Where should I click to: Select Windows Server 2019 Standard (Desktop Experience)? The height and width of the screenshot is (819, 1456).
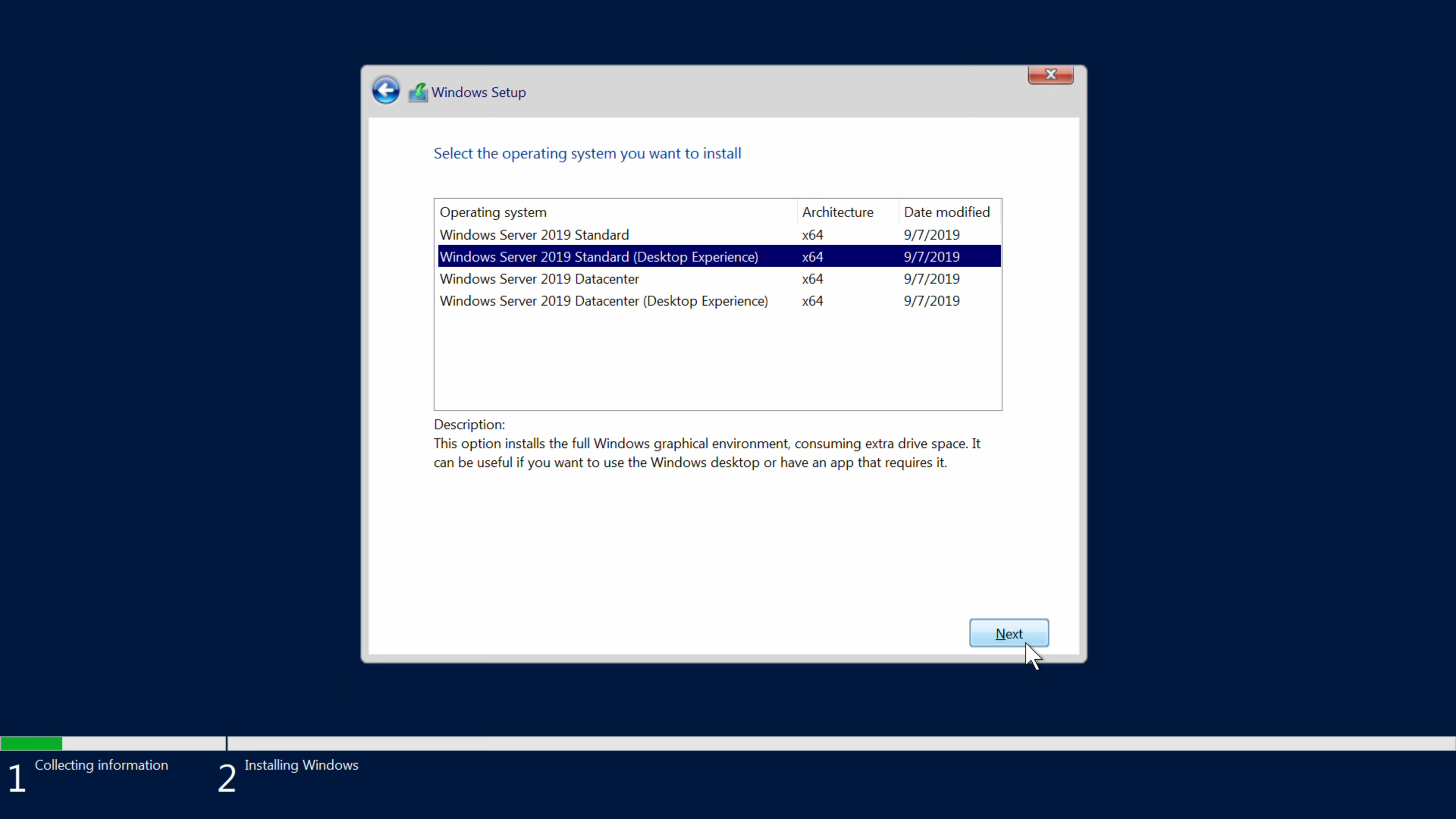pos(719,257)
